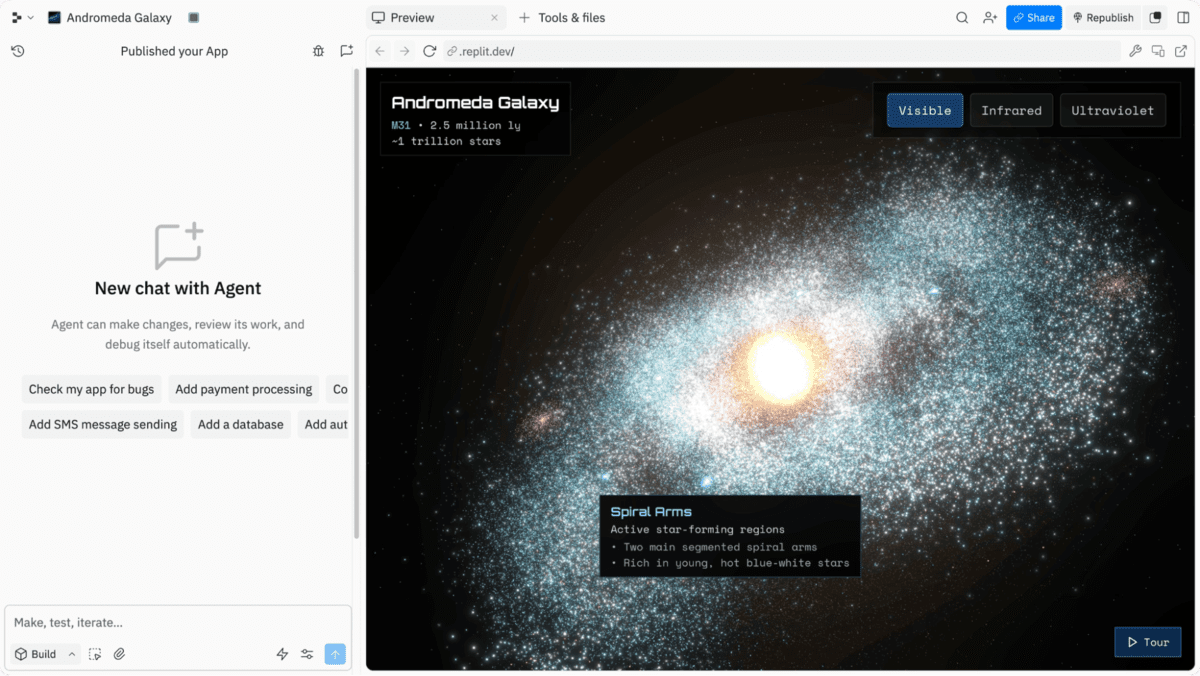1200x676 pixels.
Task: Switch galaxy view to Infrared
Action: click(1011, 110)
